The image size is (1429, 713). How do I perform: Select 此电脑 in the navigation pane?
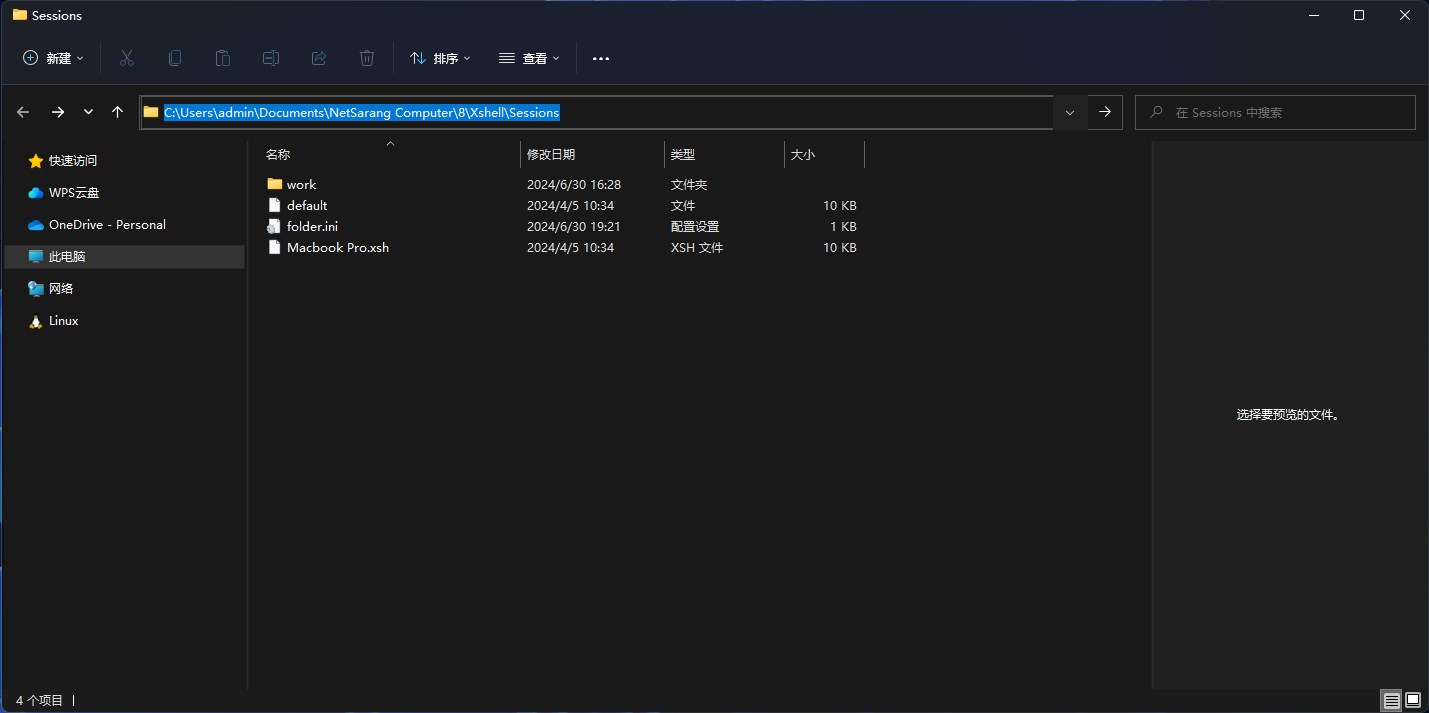pyautogui.click(x=125, y=256)
